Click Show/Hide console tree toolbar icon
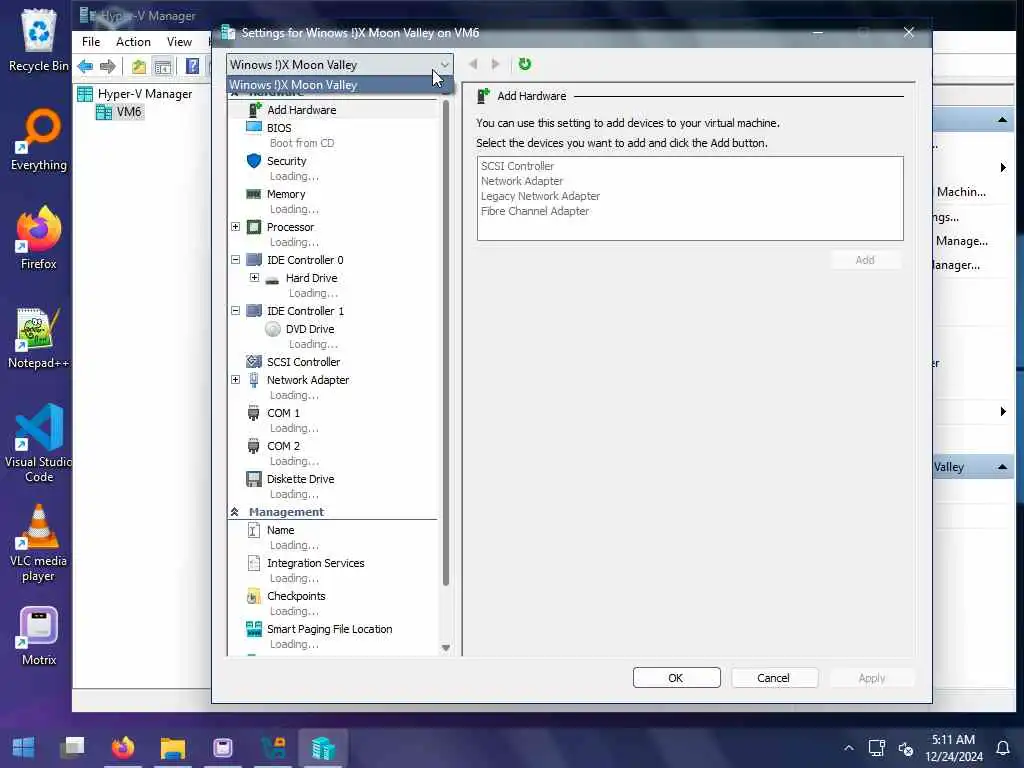 coord(163,66)
